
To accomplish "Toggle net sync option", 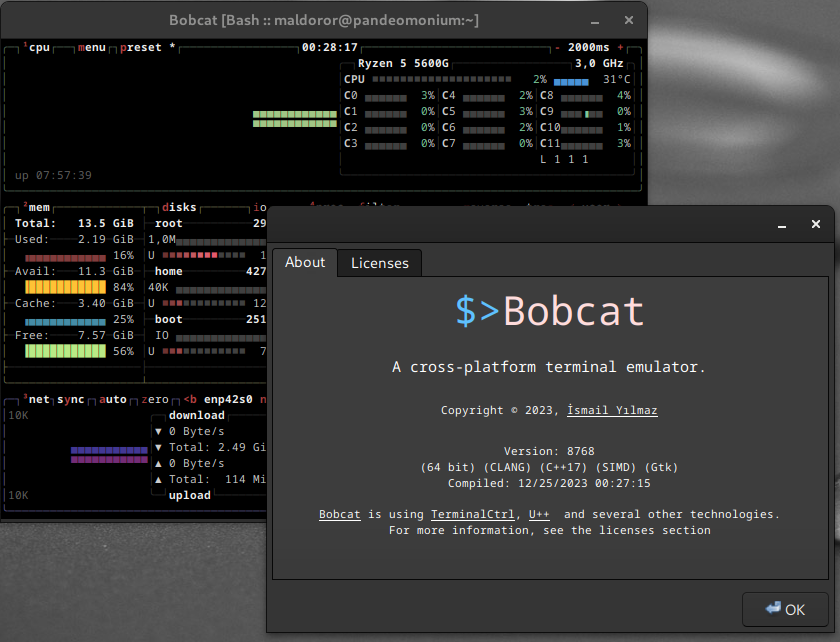I will click(x=71, y=399).
